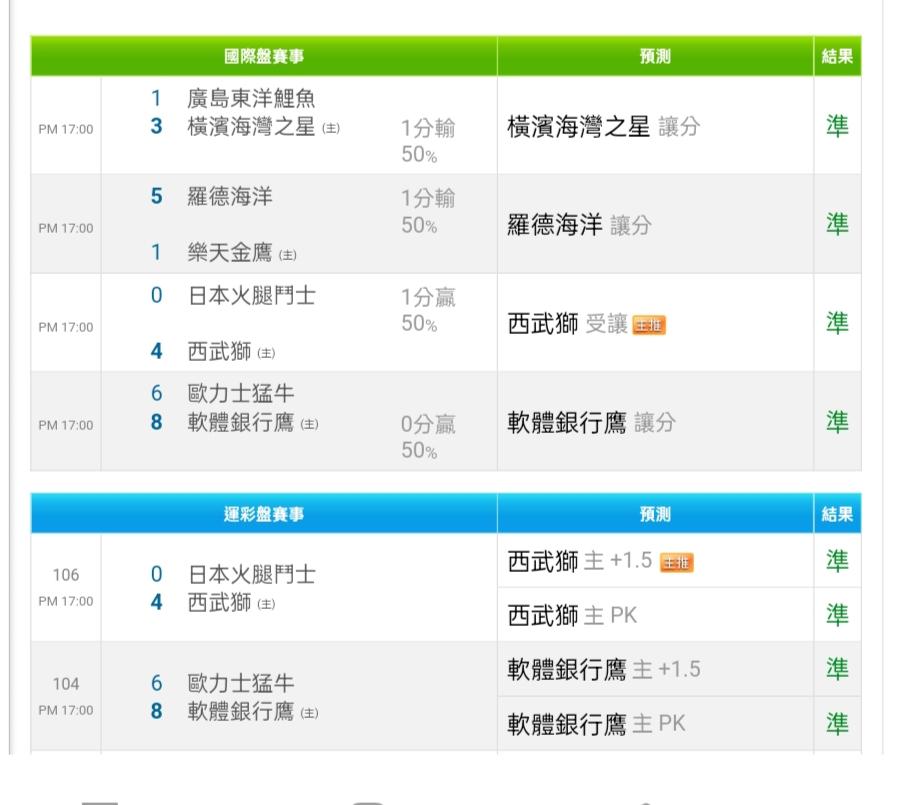
Task: Click prediction 橫濱海灣之星 讓分
Action: coord(603,126)
